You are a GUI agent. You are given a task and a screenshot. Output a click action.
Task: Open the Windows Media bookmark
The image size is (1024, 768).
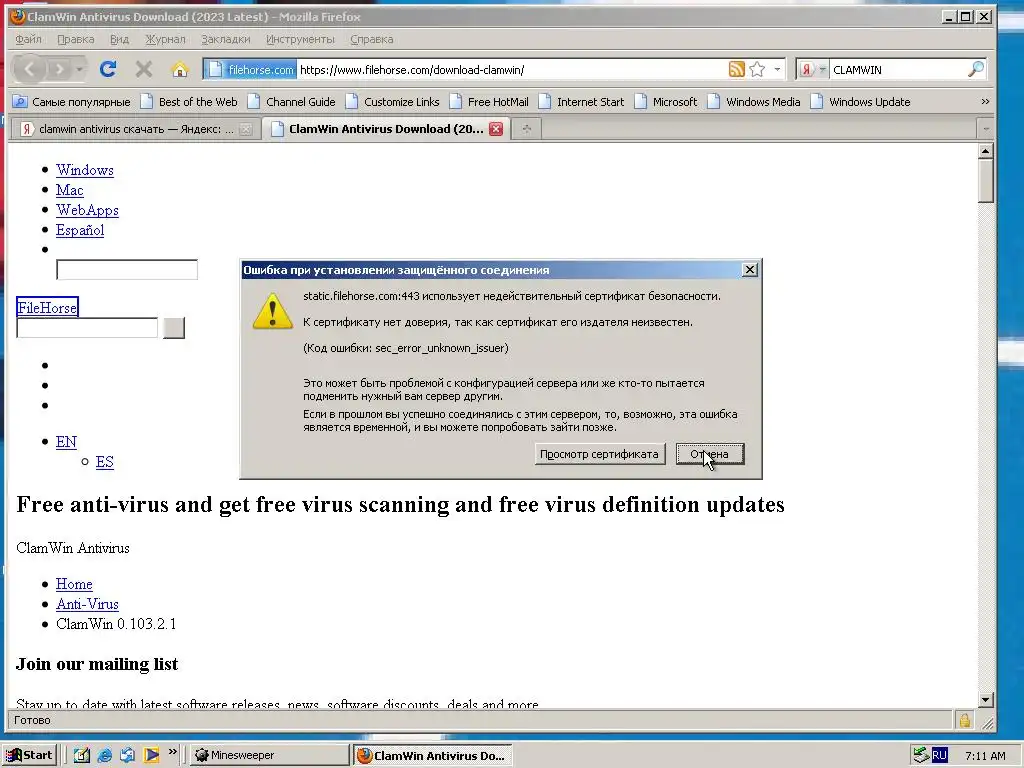coord(754,102)
